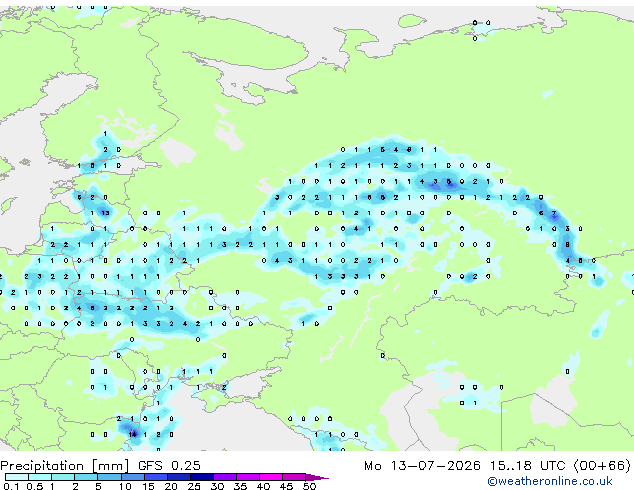Select the '15..18 UTC' time range
634x490 pixels.
point(528,466)
